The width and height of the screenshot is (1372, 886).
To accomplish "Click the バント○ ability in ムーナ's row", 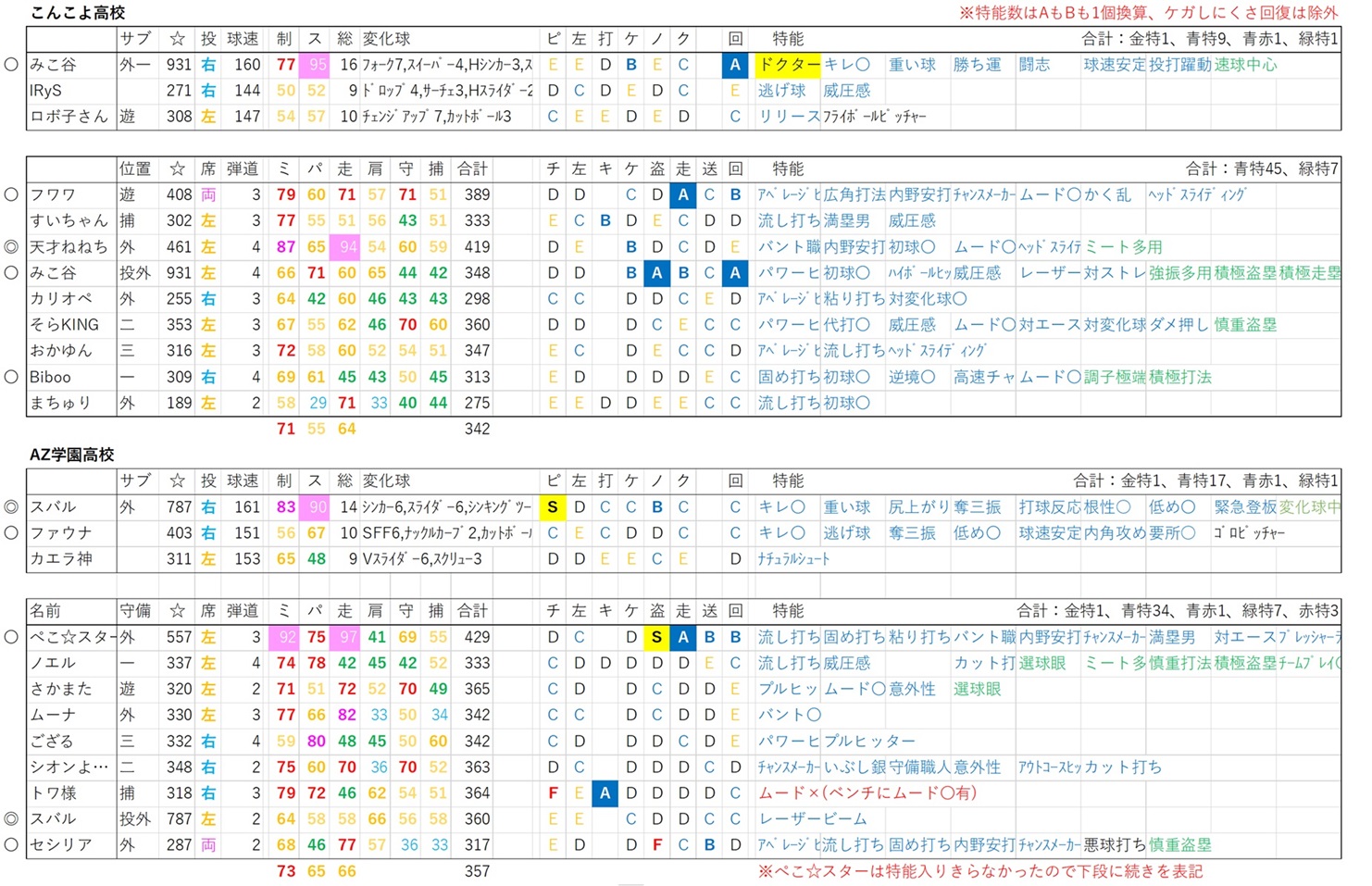I will pos(789,715).
